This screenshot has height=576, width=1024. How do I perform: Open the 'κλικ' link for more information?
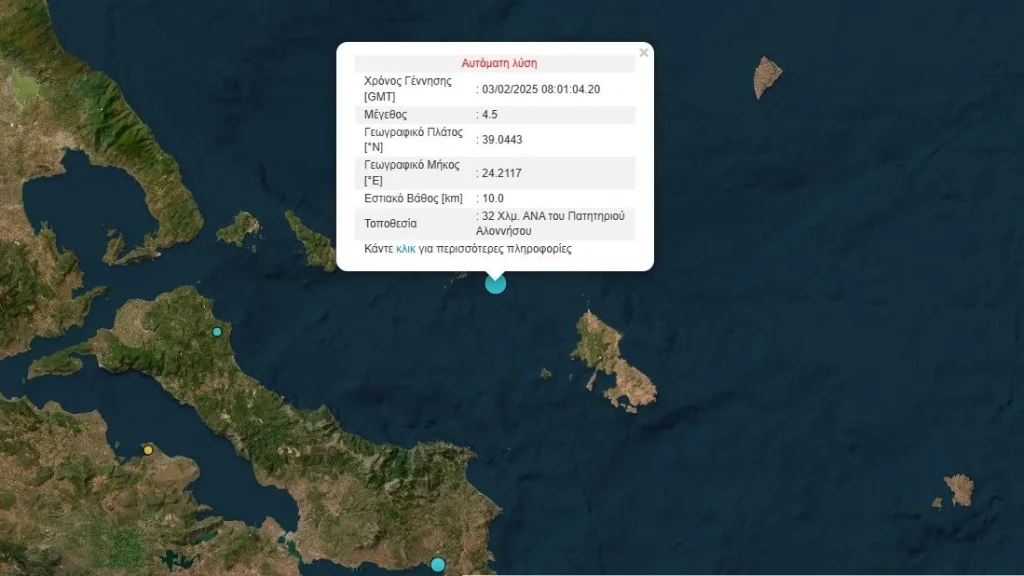(x=406, y=249)
